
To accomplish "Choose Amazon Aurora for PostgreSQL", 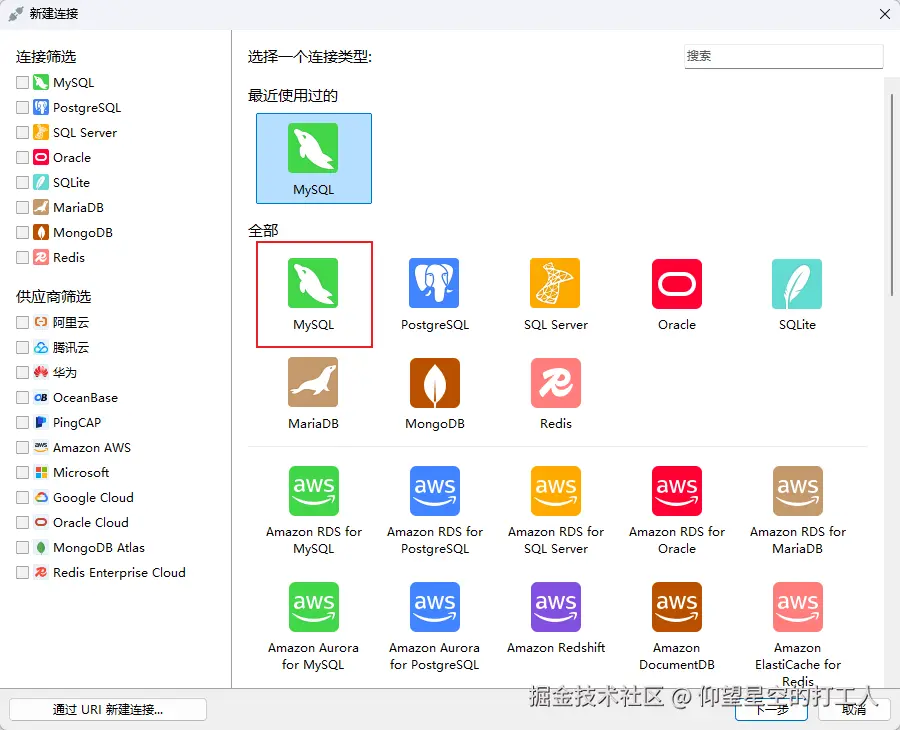I will tap(435, 627).
